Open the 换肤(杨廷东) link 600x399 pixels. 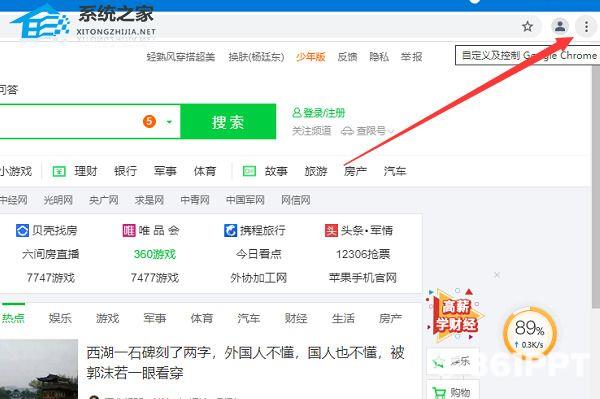[256, 57]
